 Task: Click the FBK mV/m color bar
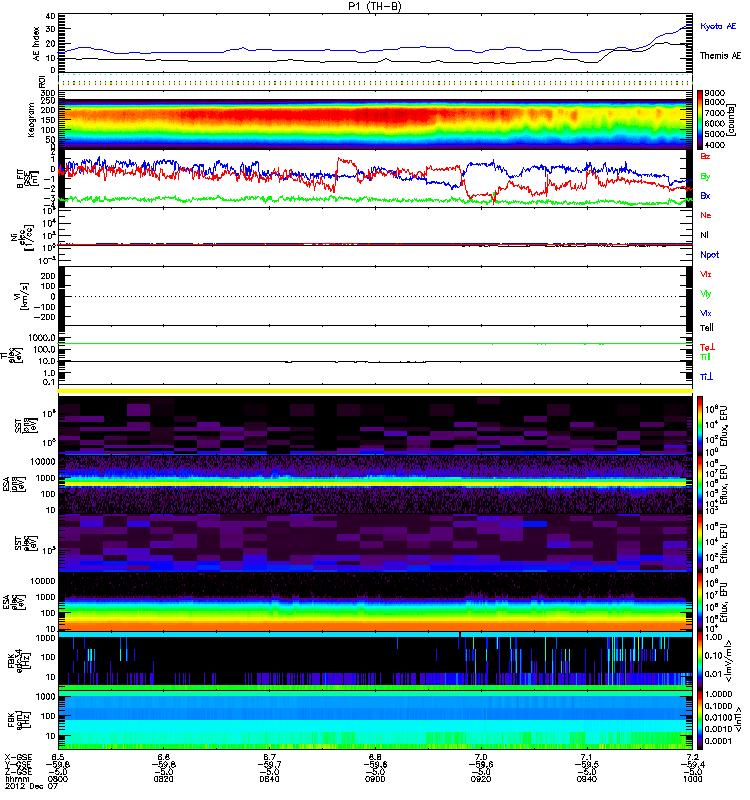700,662
